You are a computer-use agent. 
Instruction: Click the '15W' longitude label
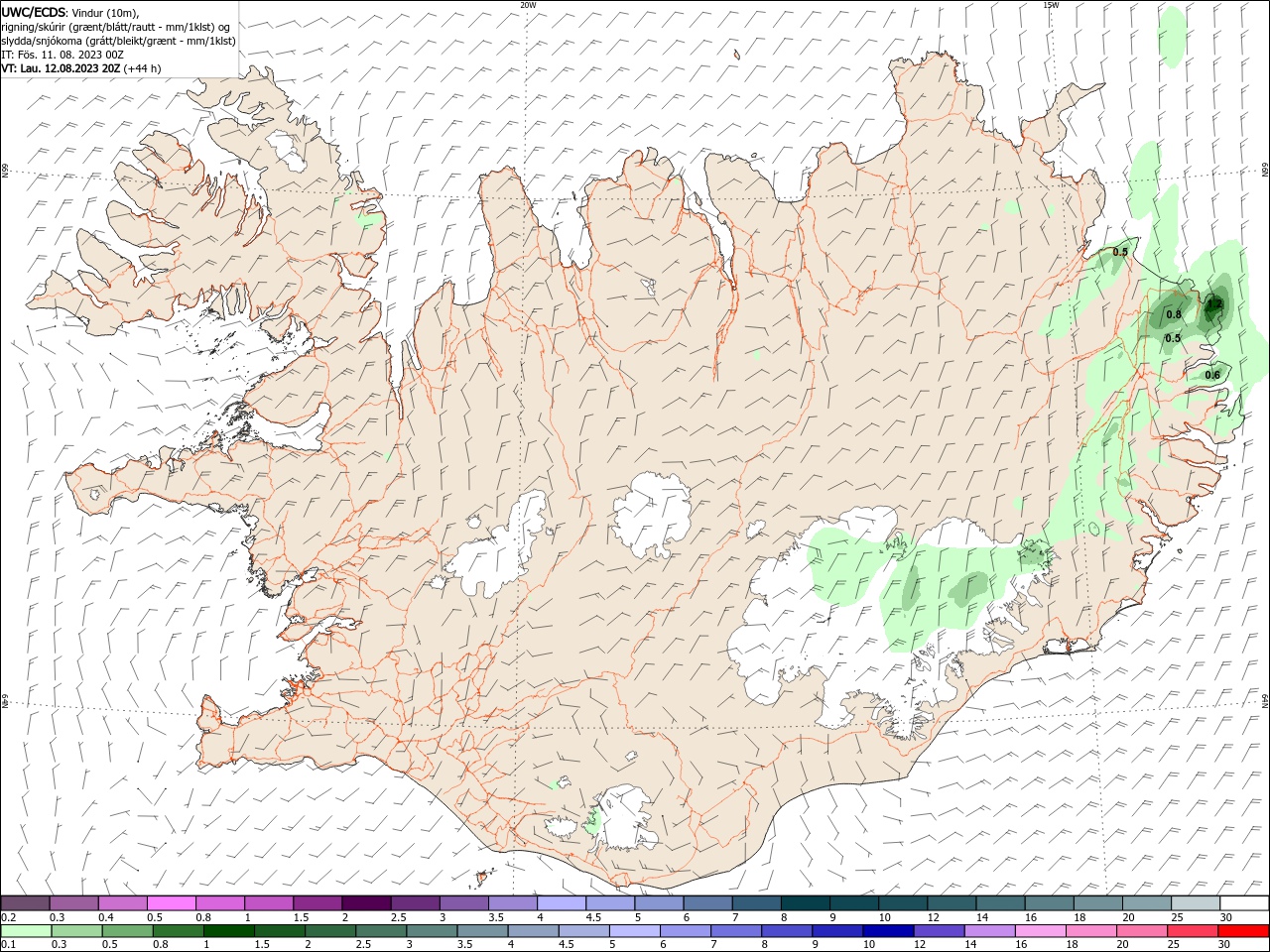tap(1051, 5)
